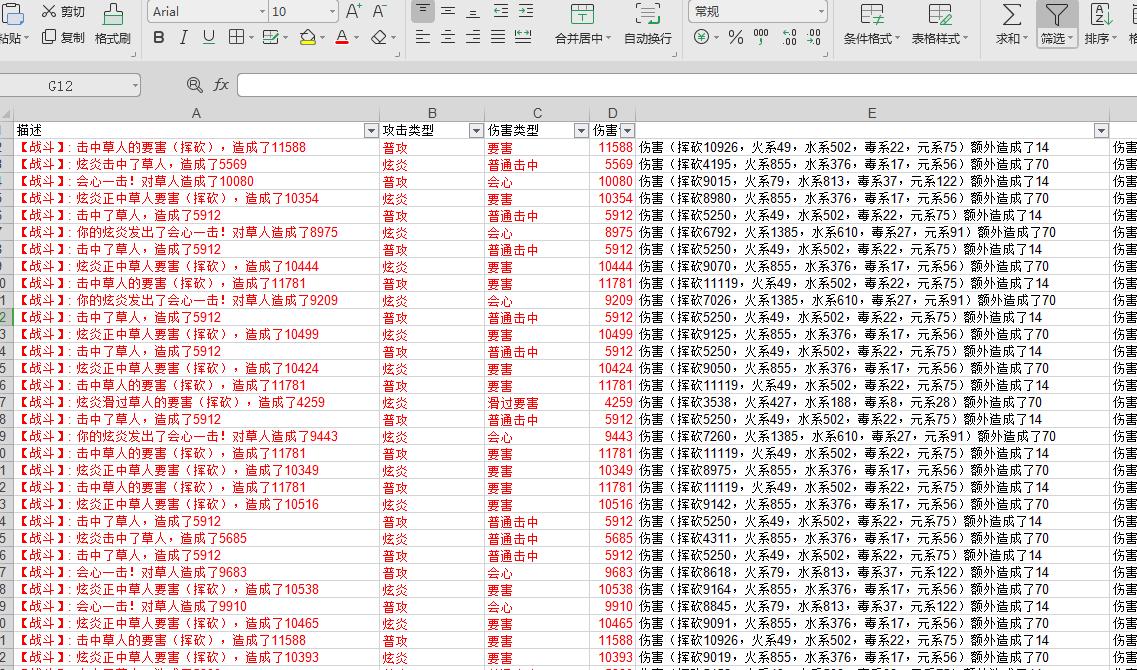Open the alignment group dialog launcher
The height and width of the screenshot is (670, 1137).
pyautogui.click(x=675, y=54)
